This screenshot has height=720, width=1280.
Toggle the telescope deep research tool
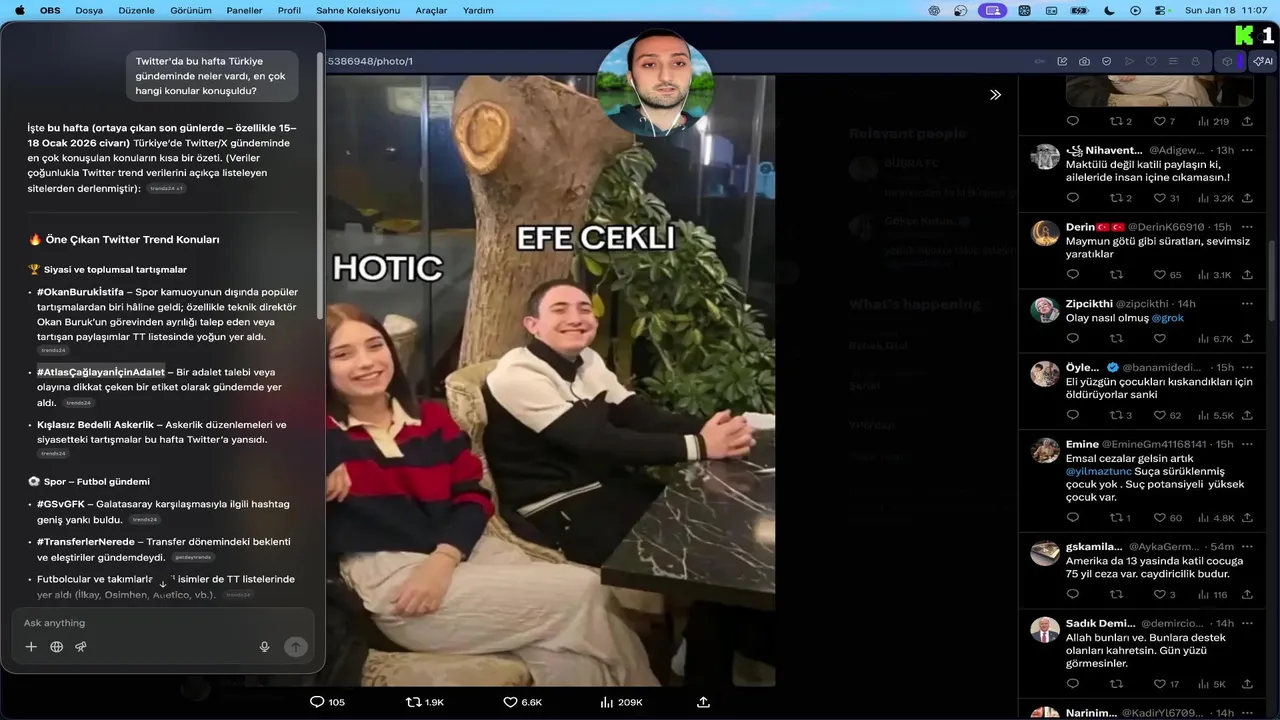tap(81, 647)
